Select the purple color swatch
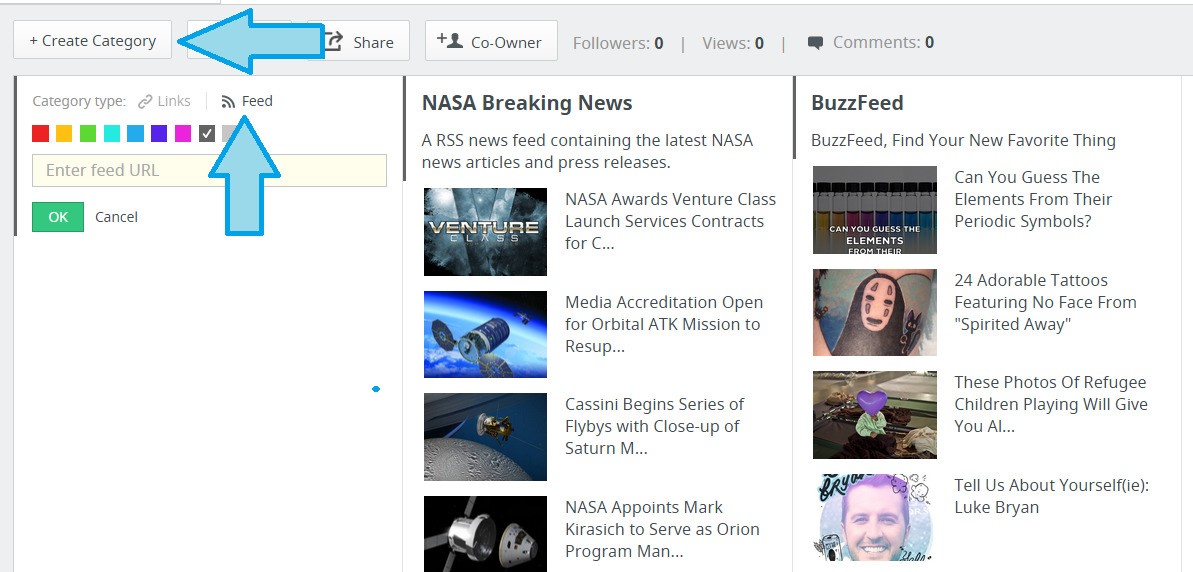The width and height of the screenshot is (1193, 572). tap(159, 133)
